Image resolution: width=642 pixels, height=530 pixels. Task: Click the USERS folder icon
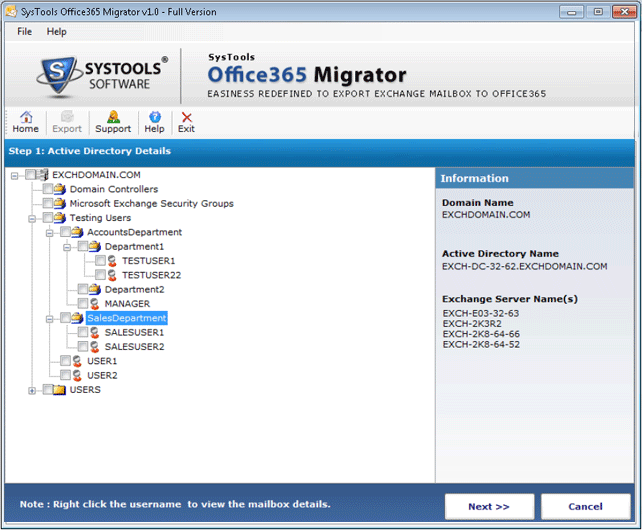point(59,390)
